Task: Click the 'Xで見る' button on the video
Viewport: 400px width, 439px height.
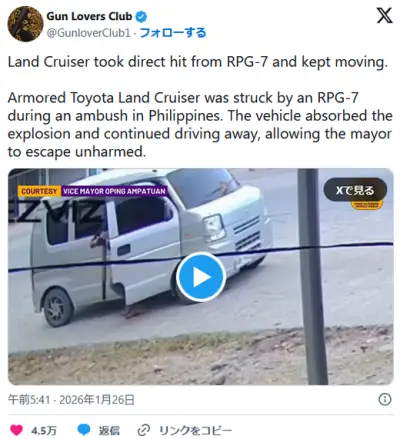Action: coord(355,190)
